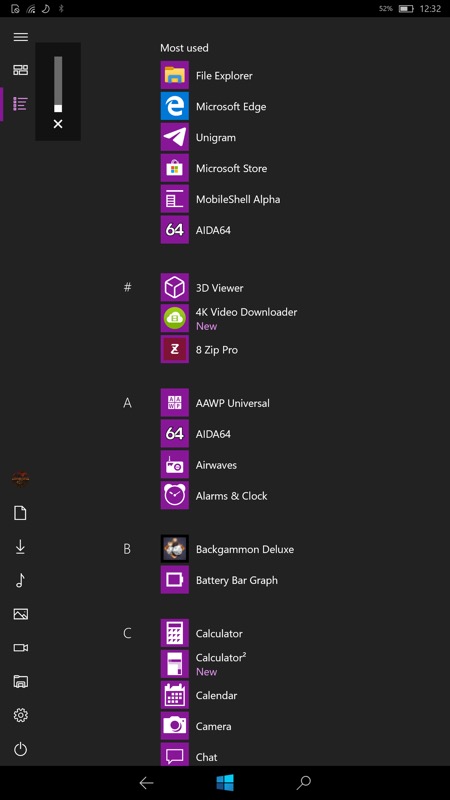Screen dimensions: 450x800
Task: Open the # section letter header
Action: [x=128, y=287]
